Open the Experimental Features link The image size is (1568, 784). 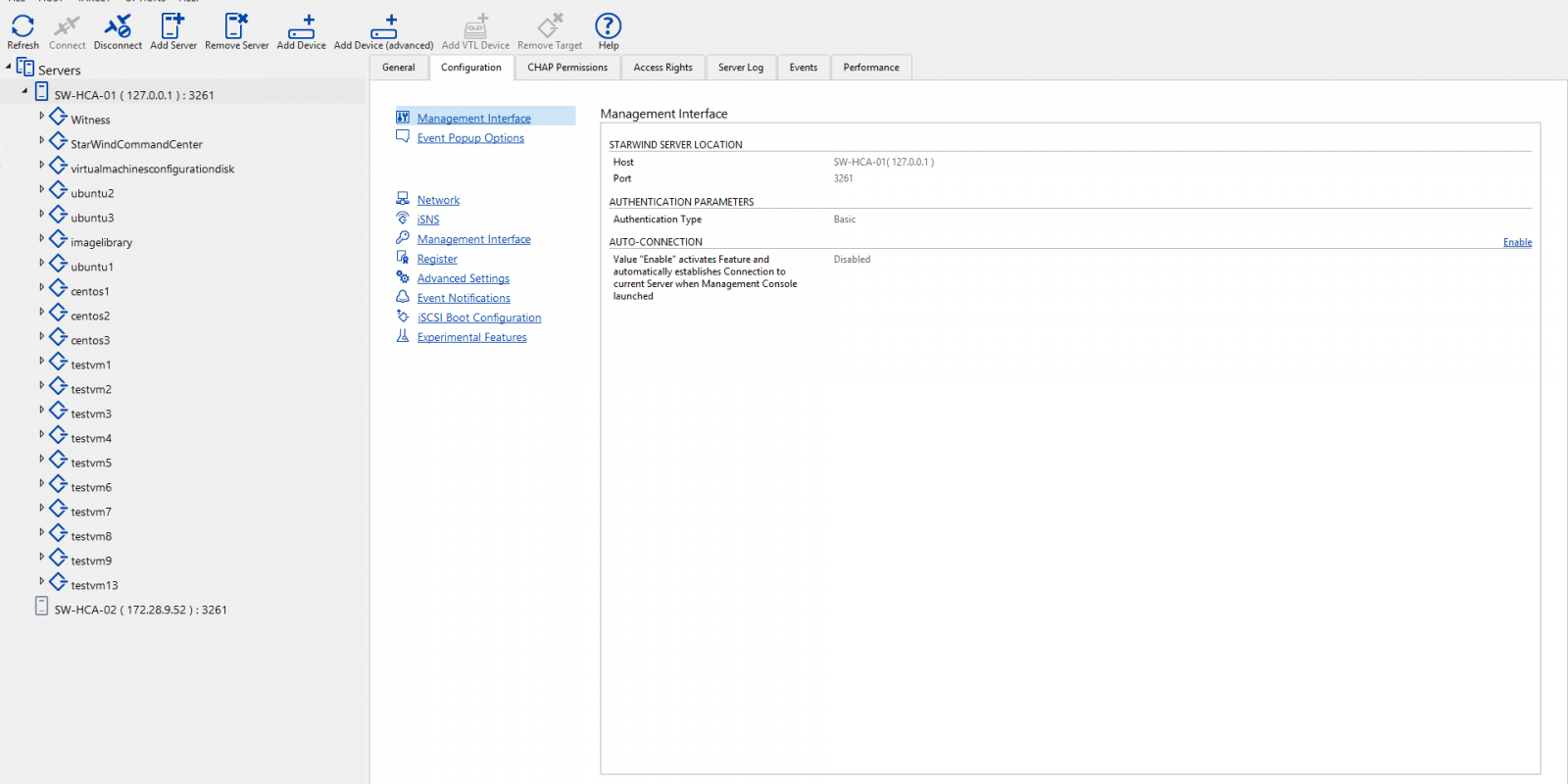[472, 337]
